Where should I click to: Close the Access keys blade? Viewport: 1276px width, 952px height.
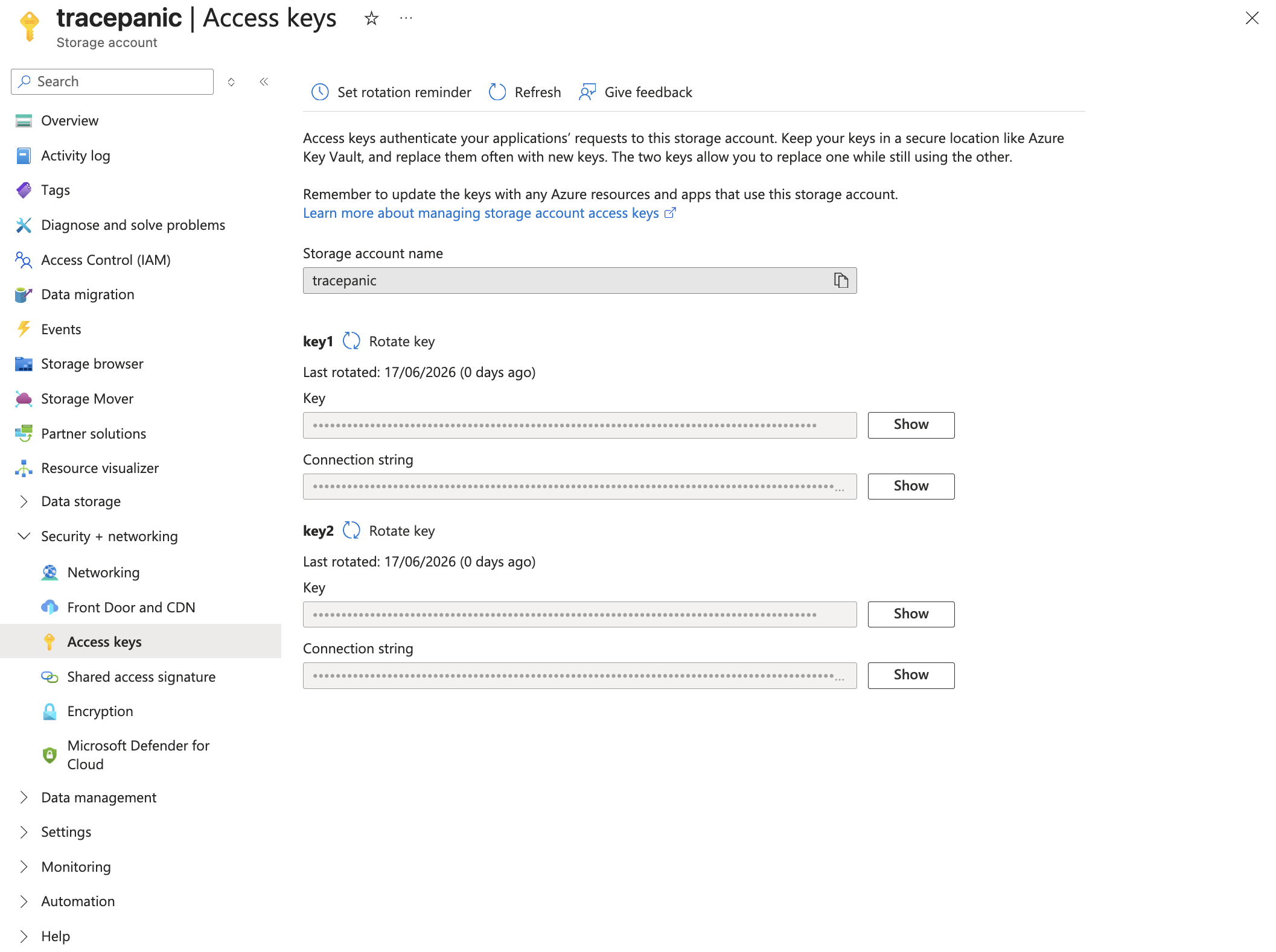pos(1252,19)
